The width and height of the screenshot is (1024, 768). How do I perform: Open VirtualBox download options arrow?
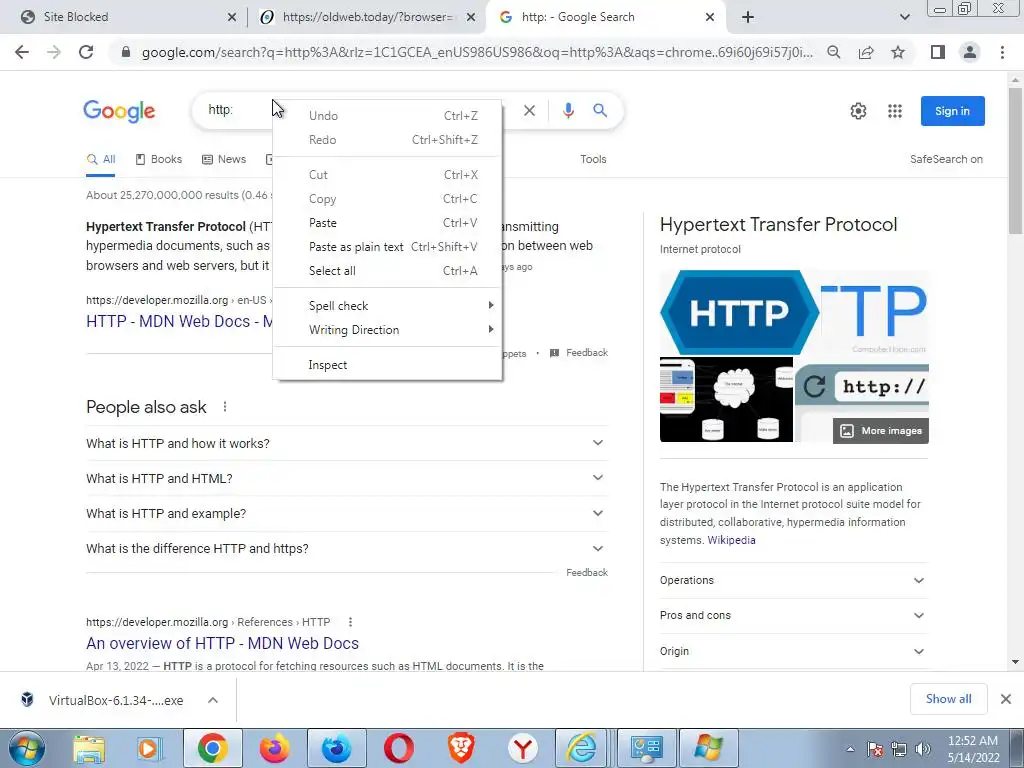click(213, 700)
